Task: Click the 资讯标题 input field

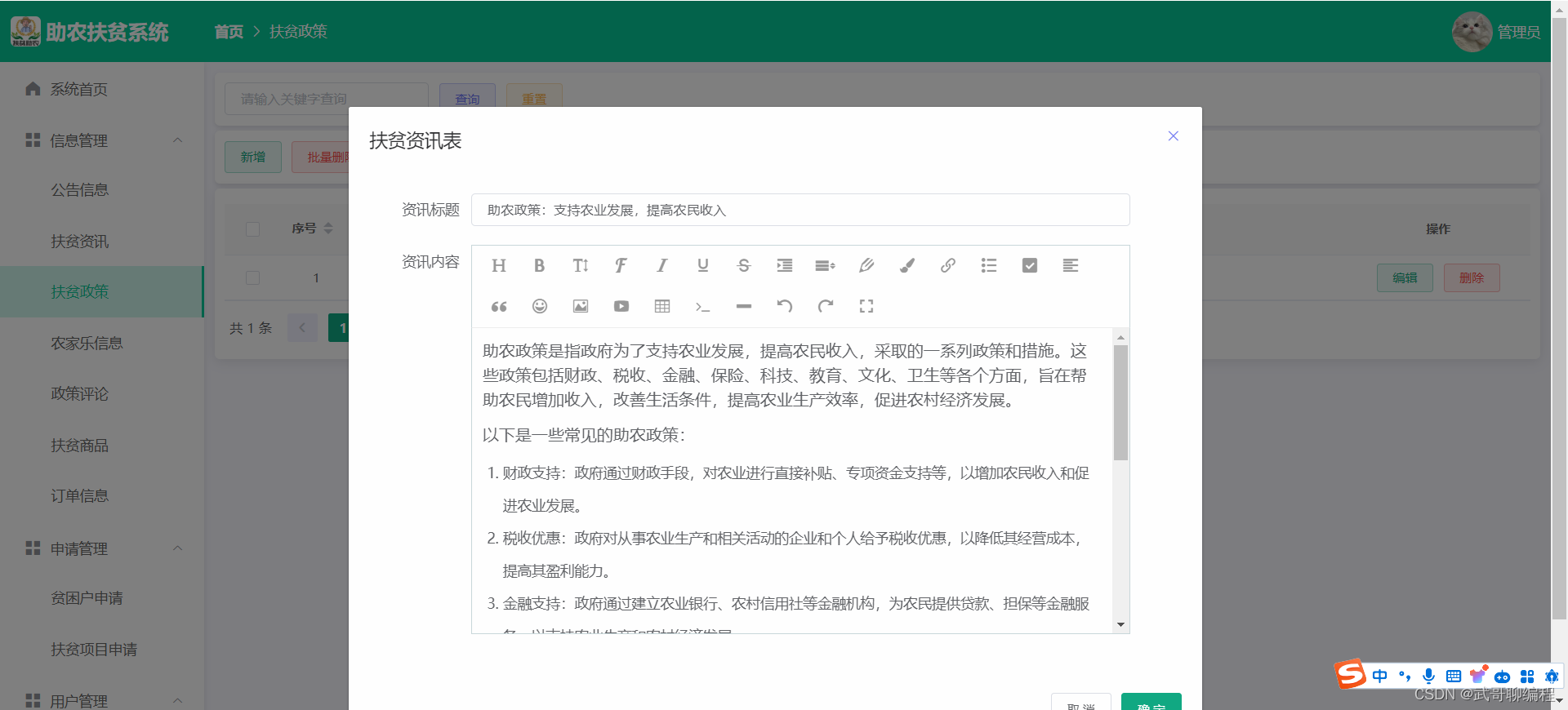Action: point(800,210)
